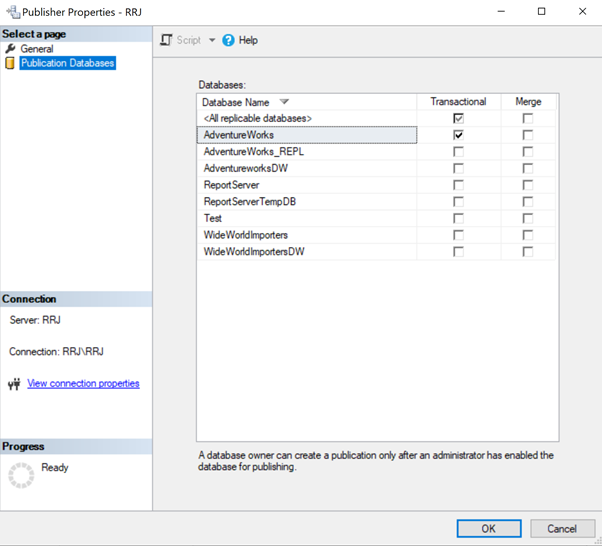Screen dimensions: 602x546
Task: Close the Publisher Properties window
Action: point(582,12)
